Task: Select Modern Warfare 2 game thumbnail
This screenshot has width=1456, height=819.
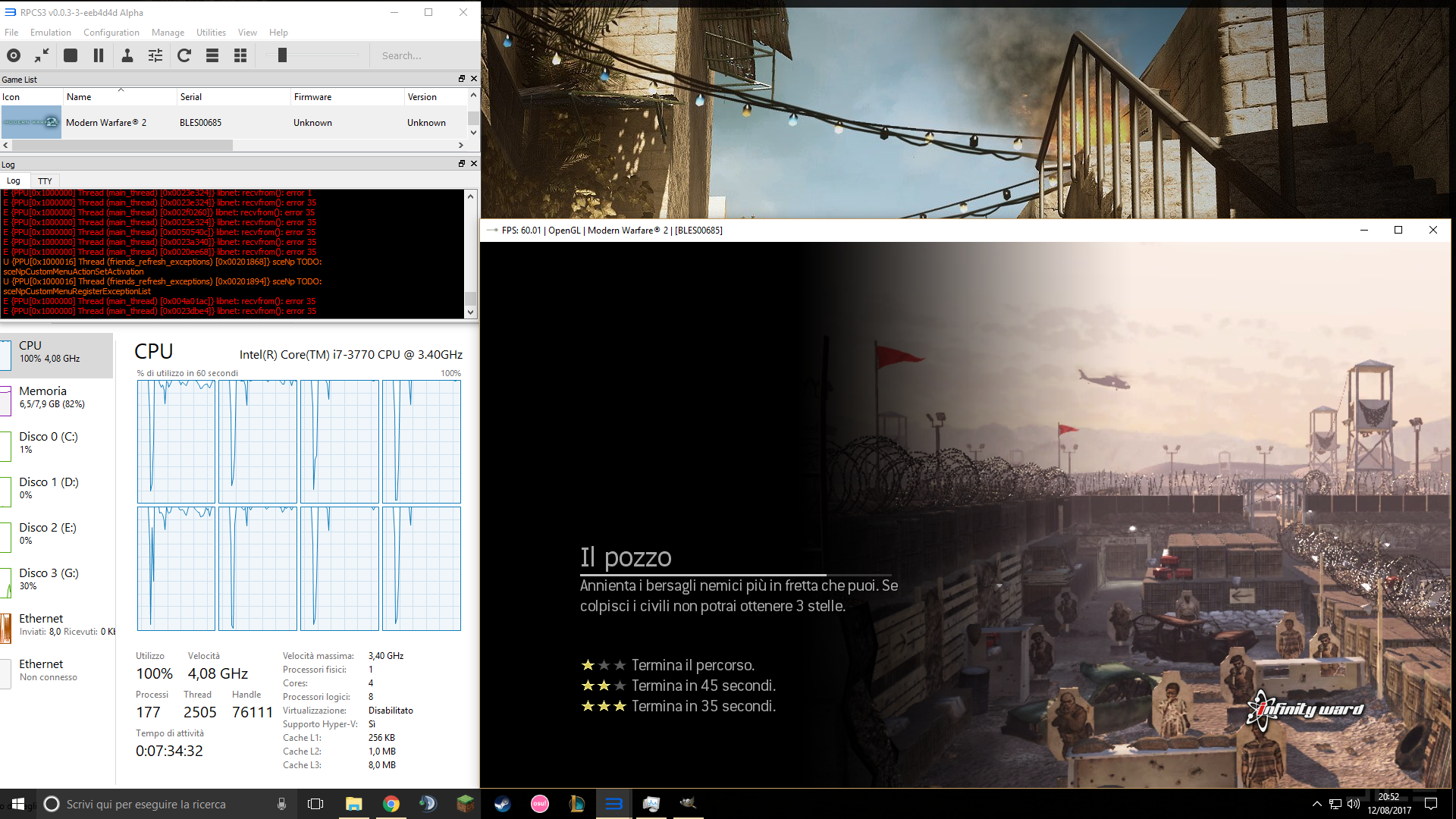Action: pyautogui.click(x=31, y=122)
